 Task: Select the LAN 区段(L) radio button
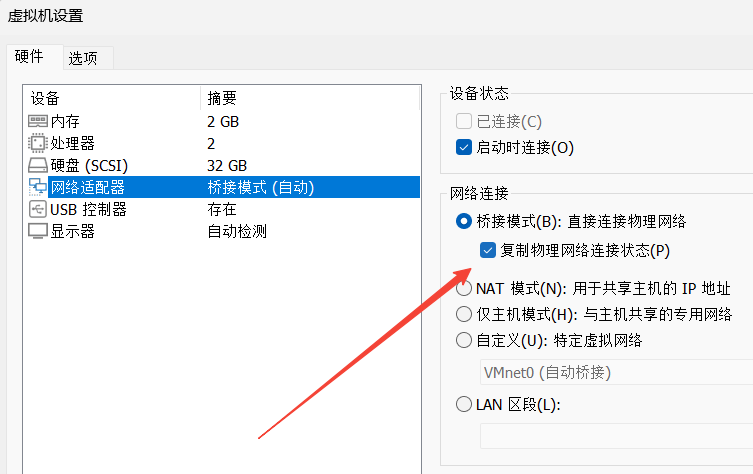click(463, 404)
